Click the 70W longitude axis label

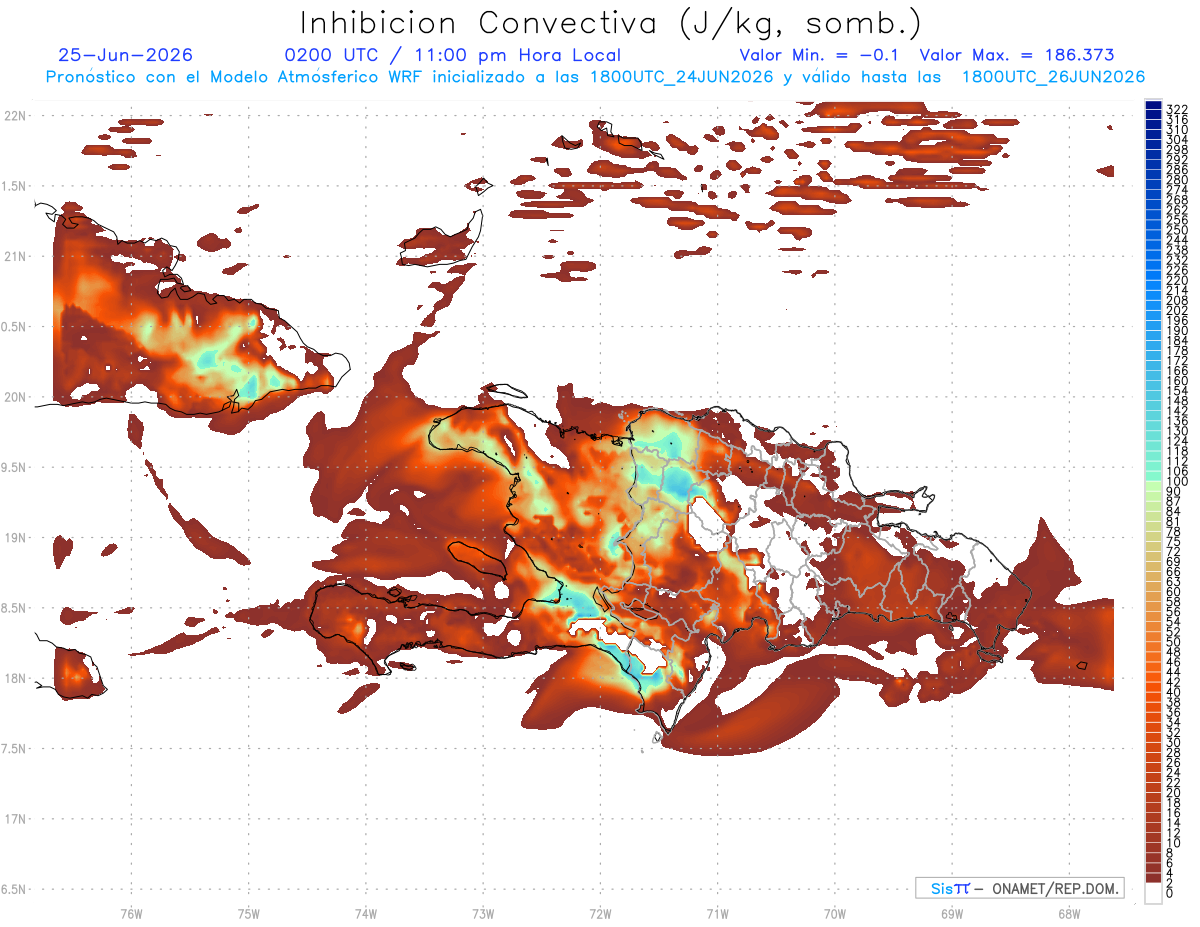click(834, 912)
